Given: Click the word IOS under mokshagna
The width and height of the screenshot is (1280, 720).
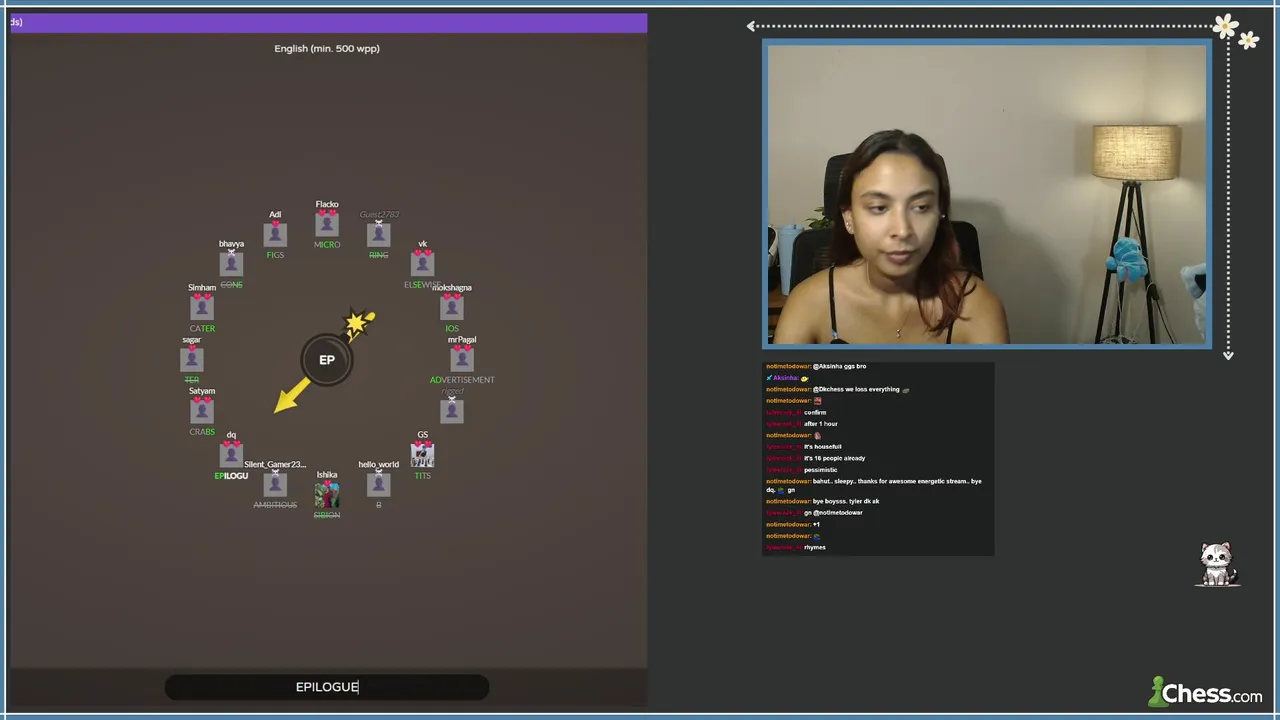Looking at the screenshot, I should pyautogui.click(x=452, y=328).
